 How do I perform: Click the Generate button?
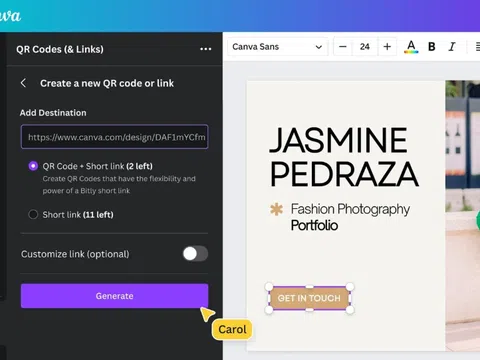click(114, 296)
